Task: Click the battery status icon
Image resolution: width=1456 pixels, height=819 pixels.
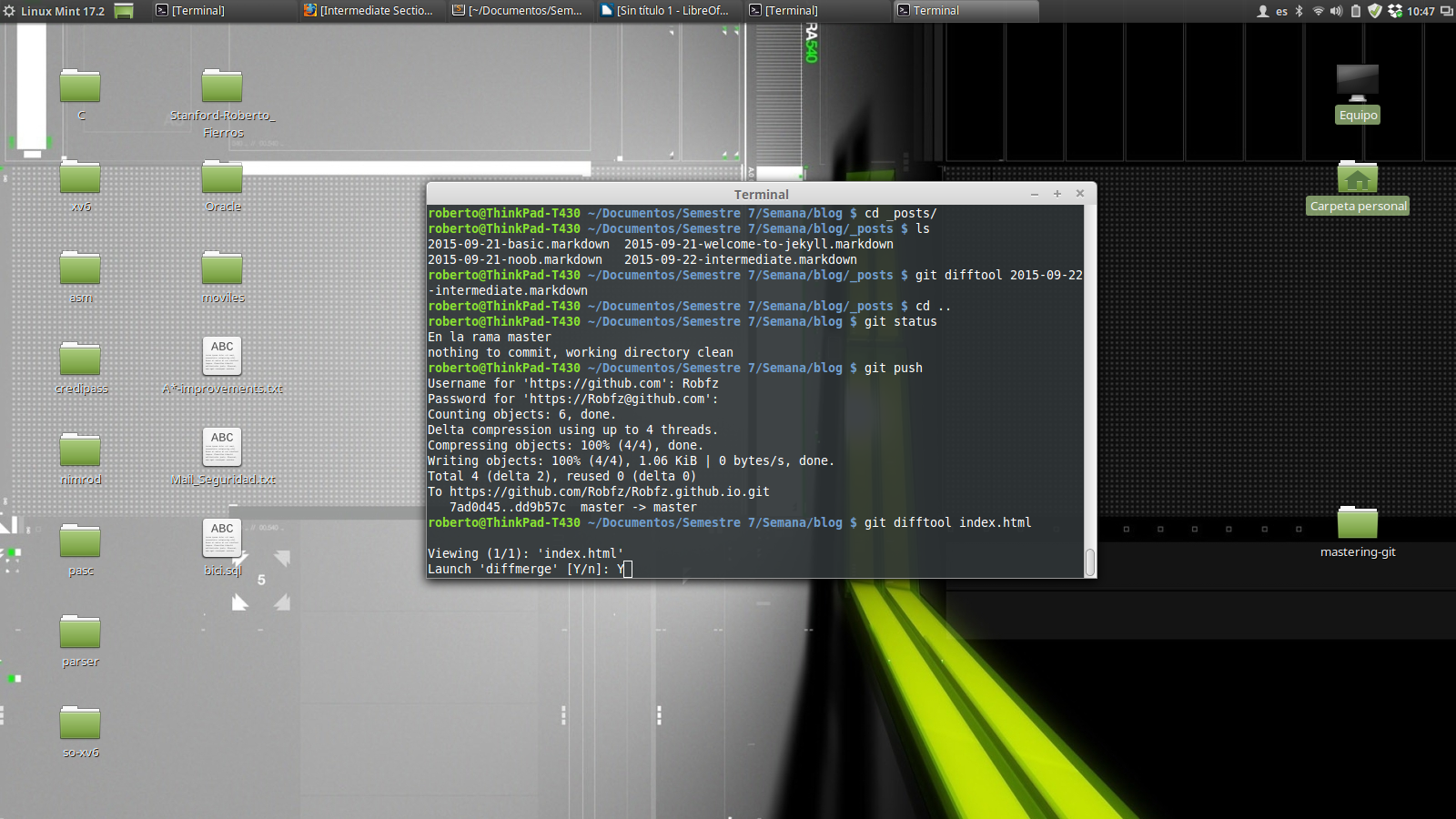Action: click(x=1356, y=11)
